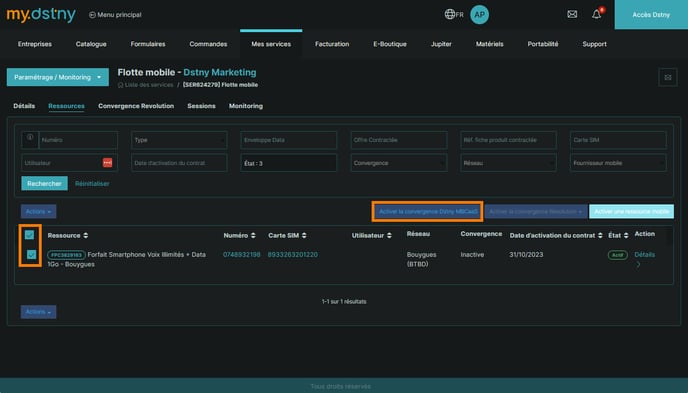
Task: Sort by Carte SIM column
Action: pos(304,236)
